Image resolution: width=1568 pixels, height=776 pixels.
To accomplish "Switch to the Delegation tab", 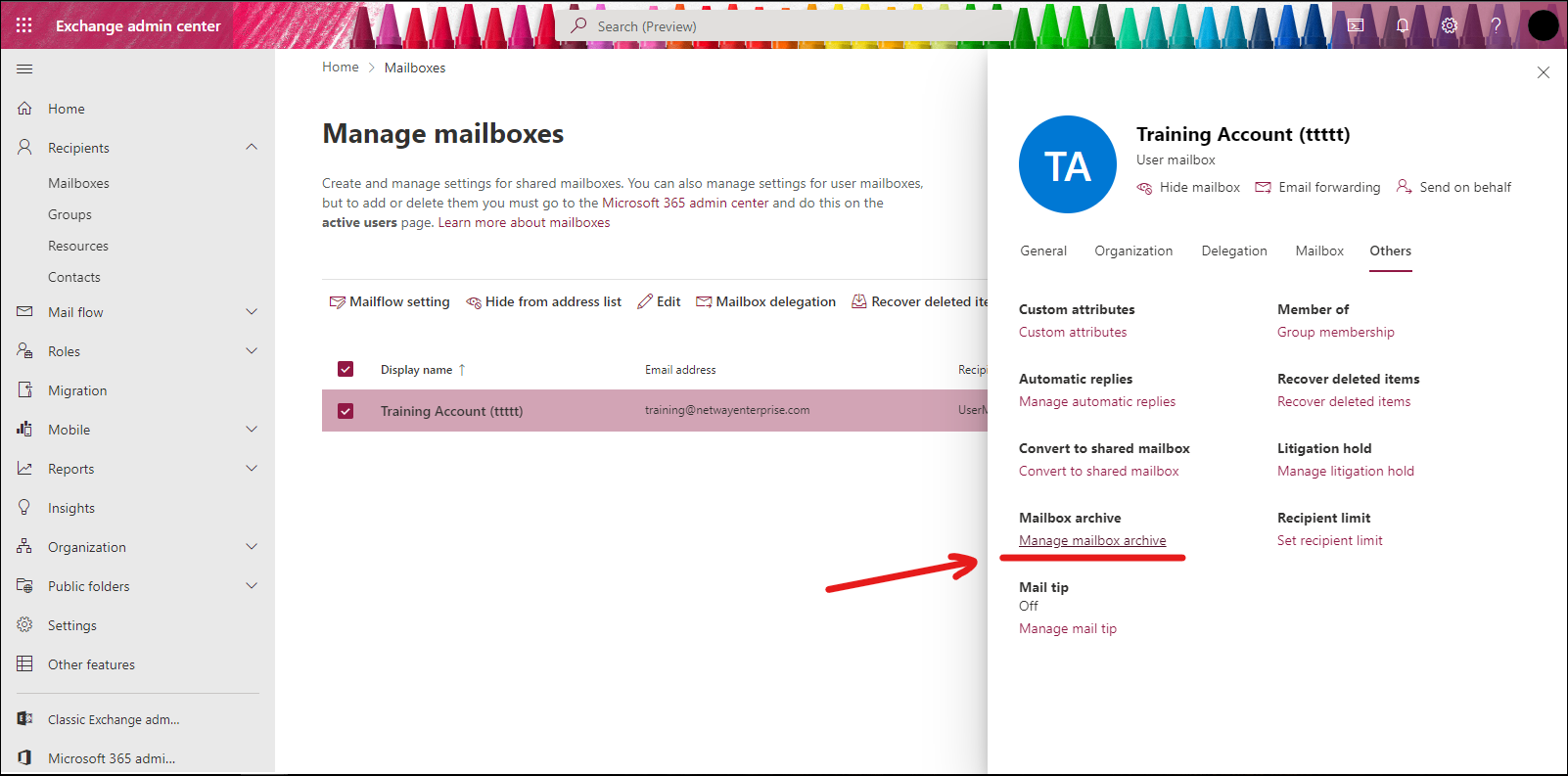I will (1233, 251).
